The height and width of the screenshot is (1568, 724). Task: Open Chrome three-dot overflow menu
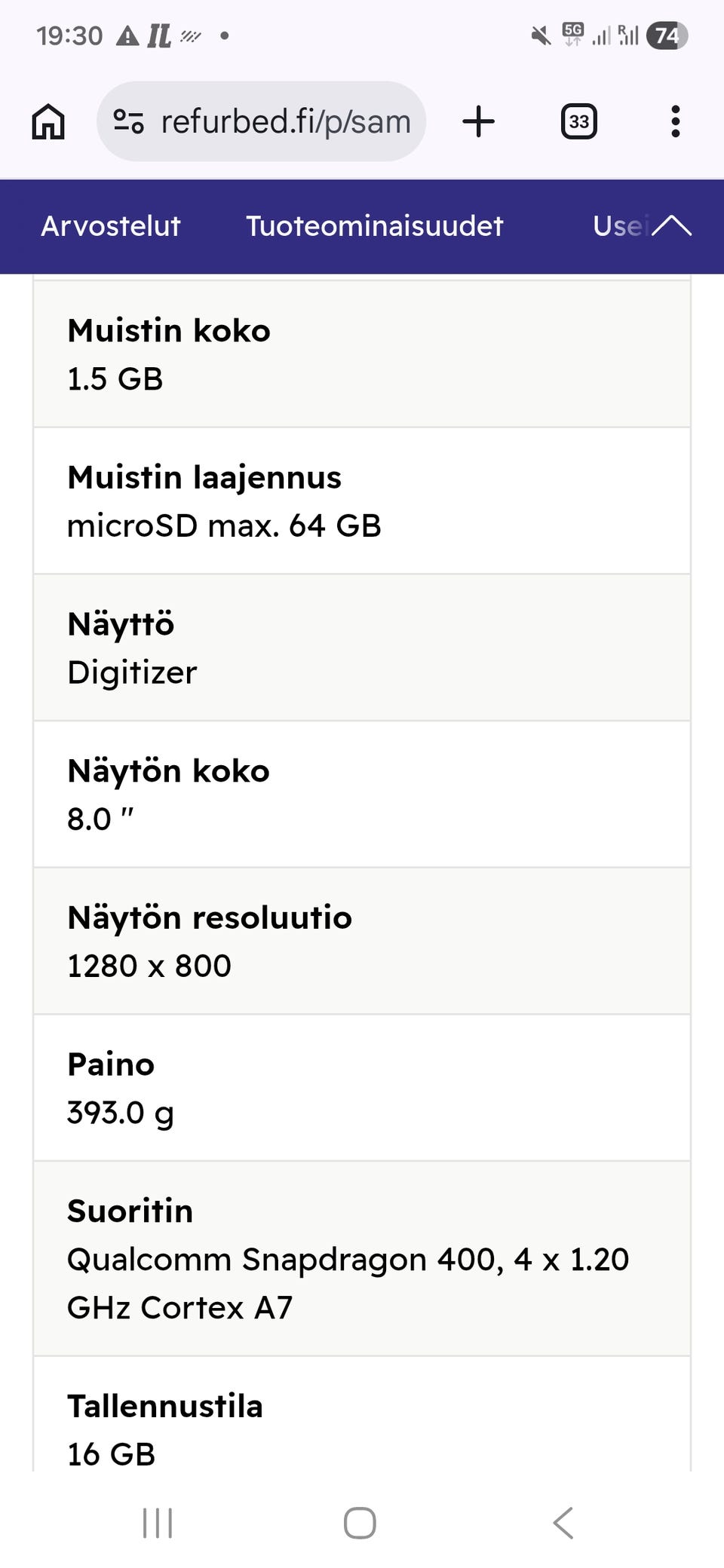675,121
